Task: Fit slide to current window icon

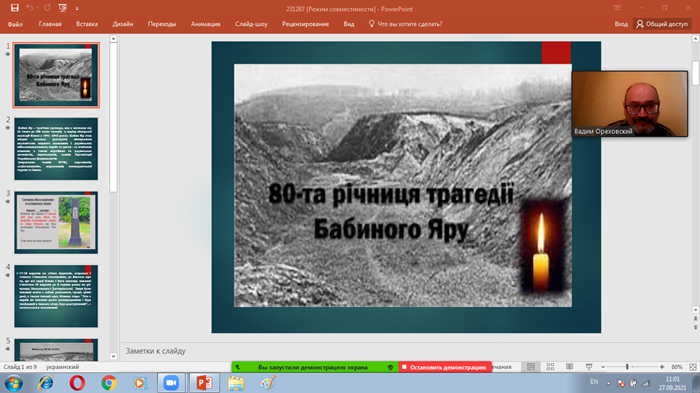Action: coord(693,367)
